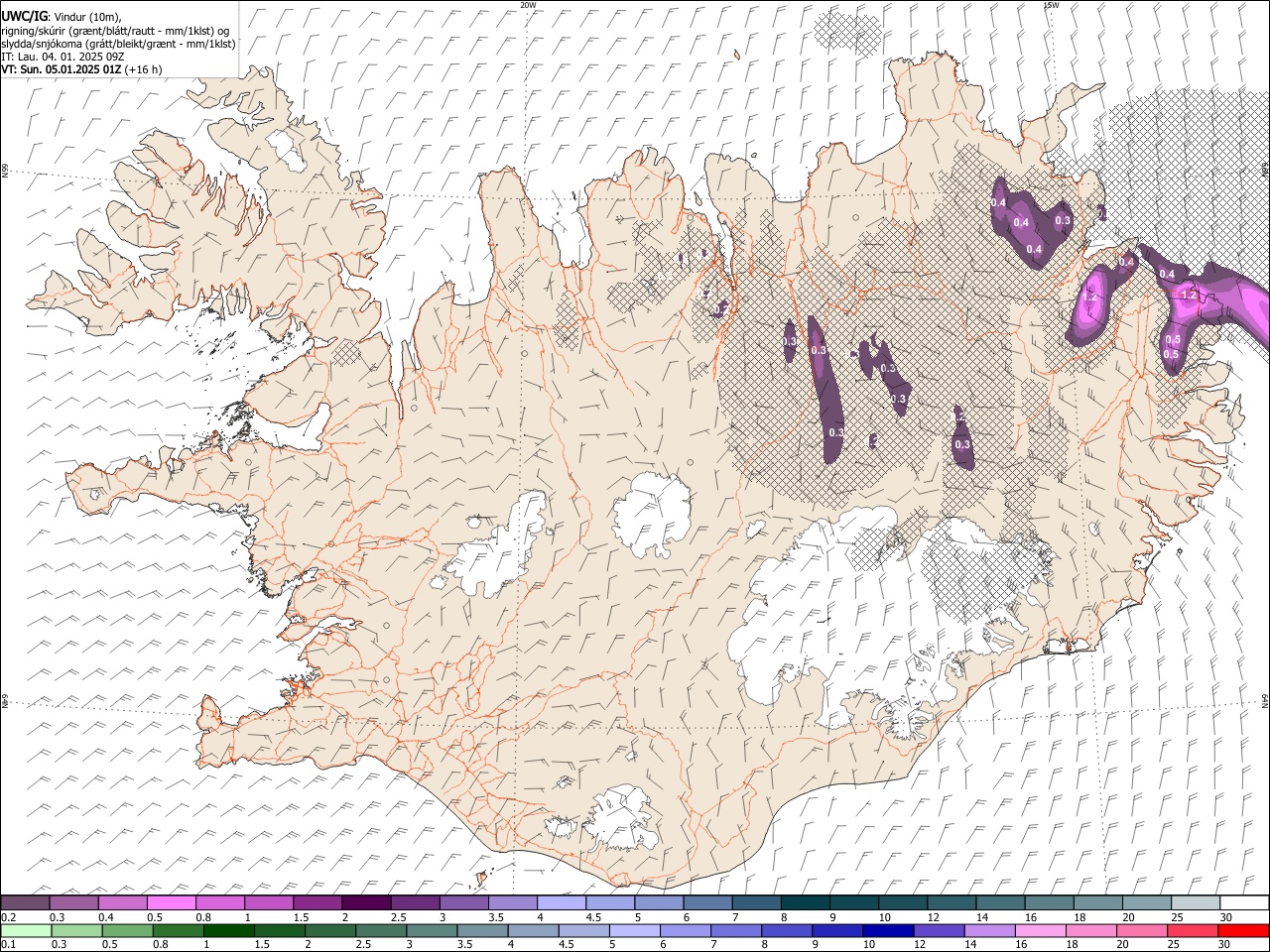
Task: Click the '20W' longitude label
Action: (528, 5)
